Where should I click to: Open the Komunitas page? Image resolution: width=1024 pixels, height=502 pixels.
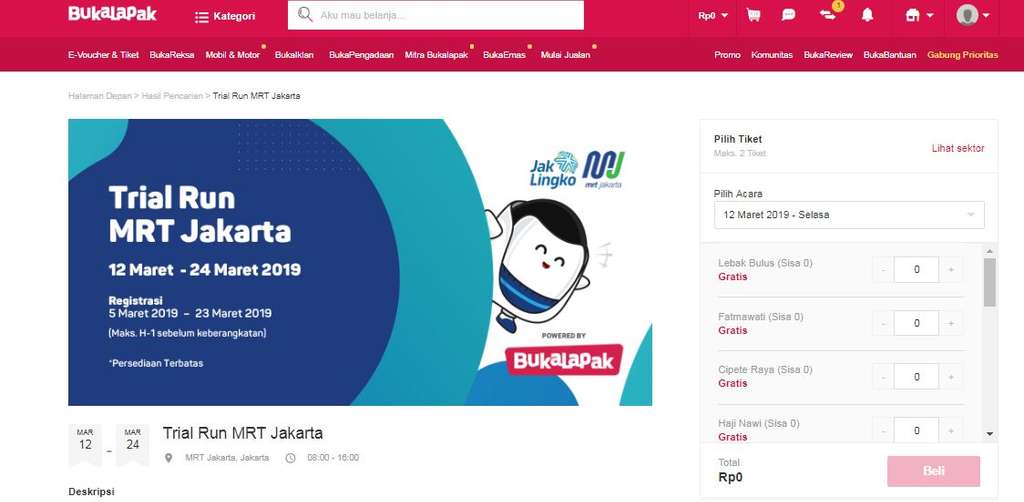pyautogui.click(x=772, y=55)
